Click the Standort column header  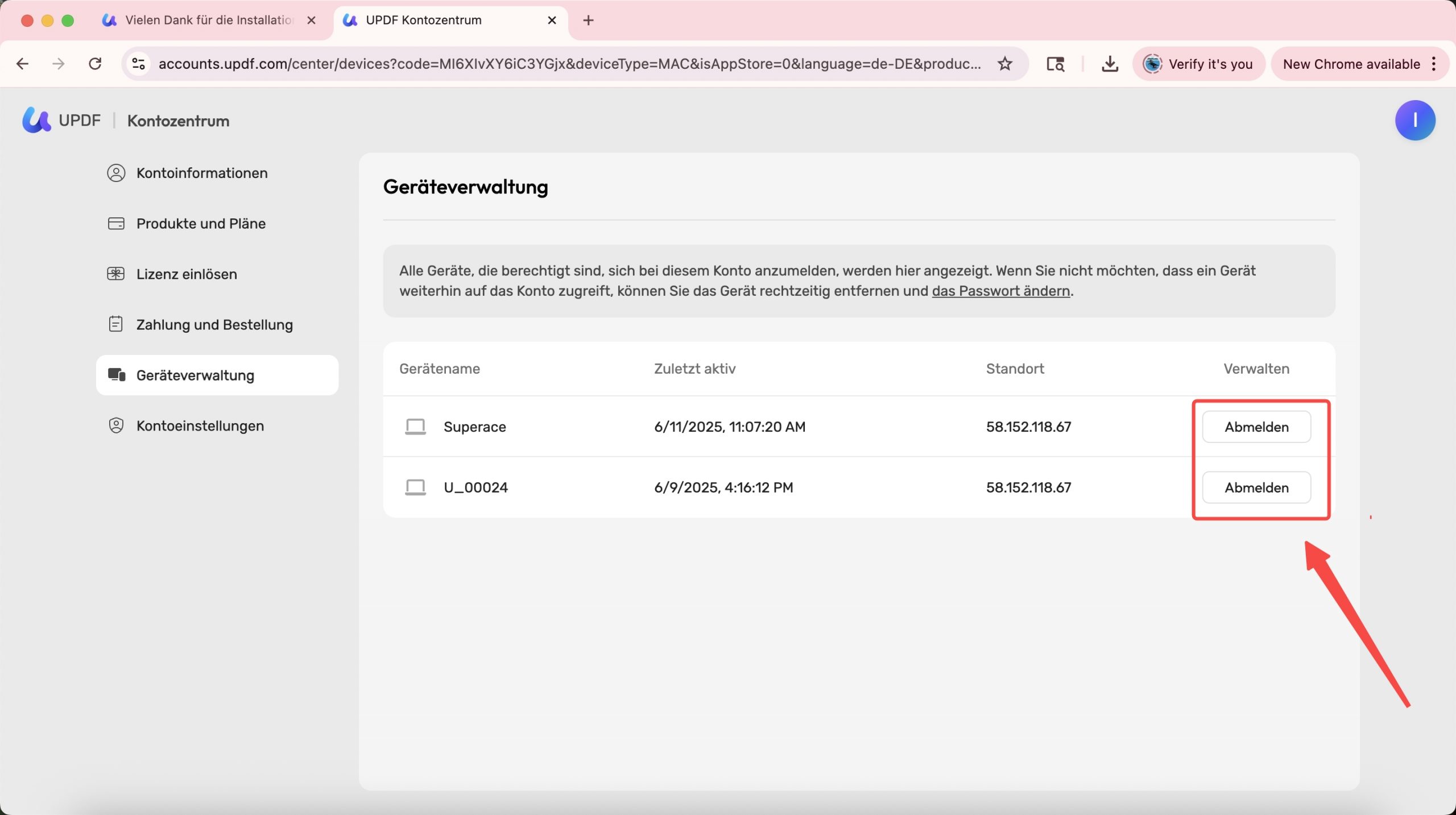(1015, 369)
